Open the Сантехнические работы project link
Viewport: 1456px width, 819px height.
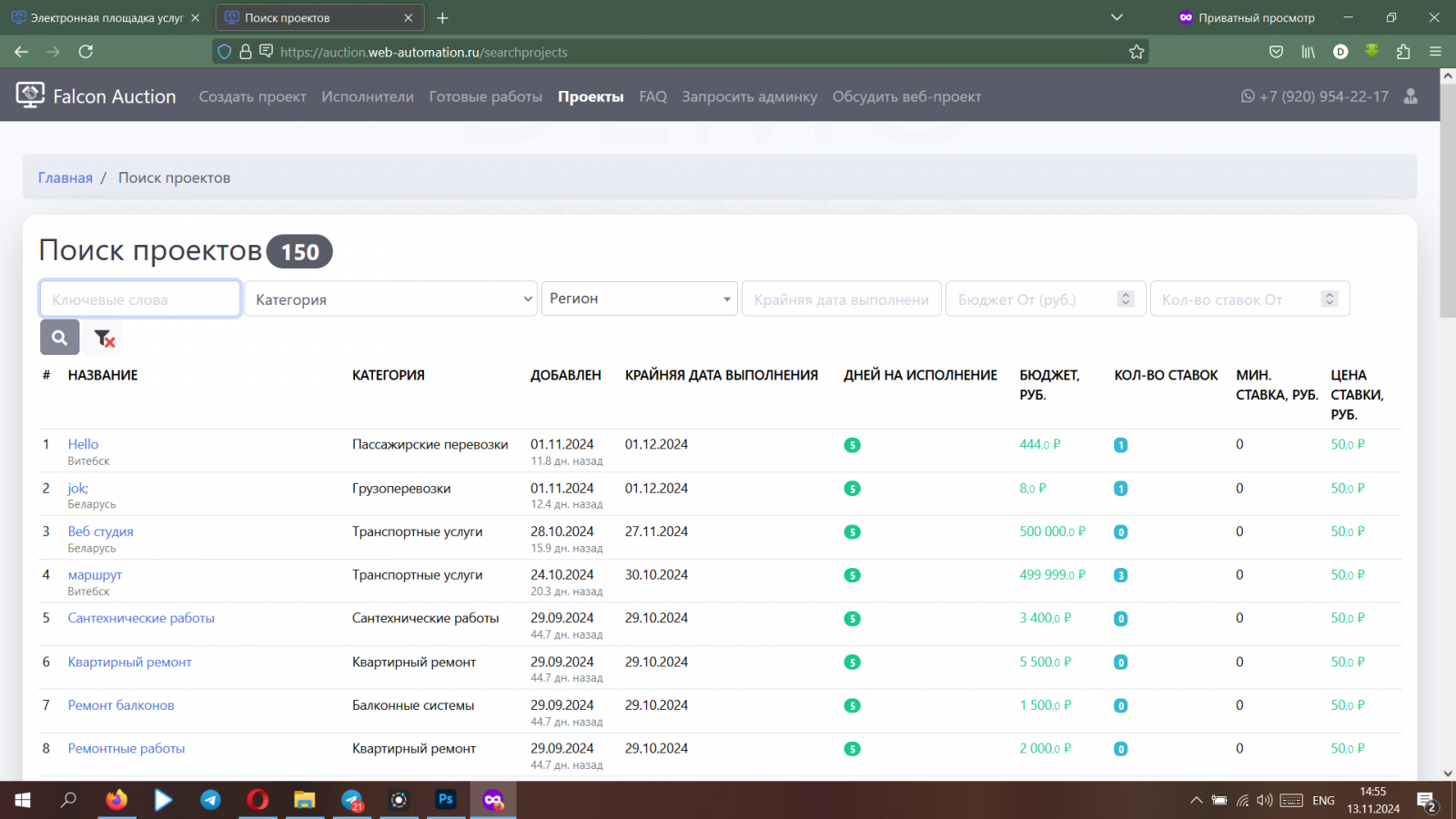point(141,618)
